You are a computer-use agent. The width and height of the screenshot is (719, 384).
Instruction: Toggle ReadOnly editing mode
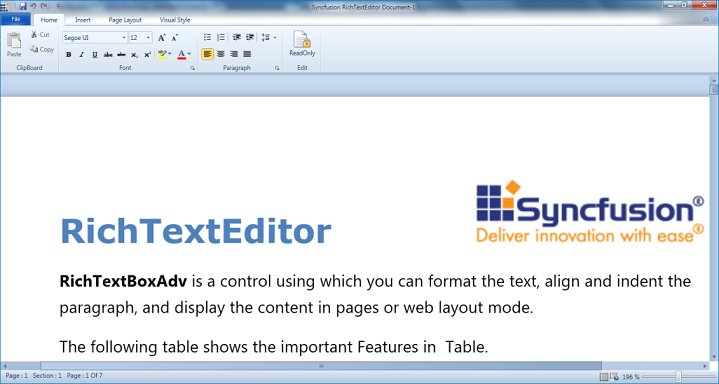tap(302, 44)
